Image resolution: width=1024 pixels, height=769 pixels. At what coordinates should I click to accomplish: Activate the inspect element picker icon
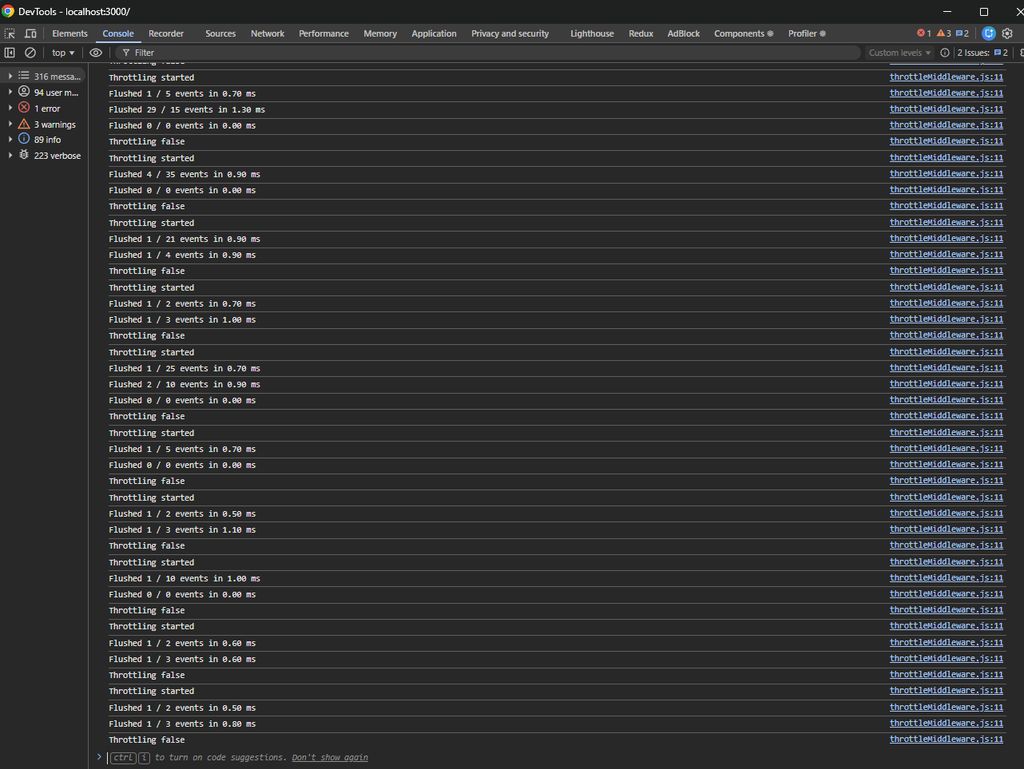(x=10, y=33)
